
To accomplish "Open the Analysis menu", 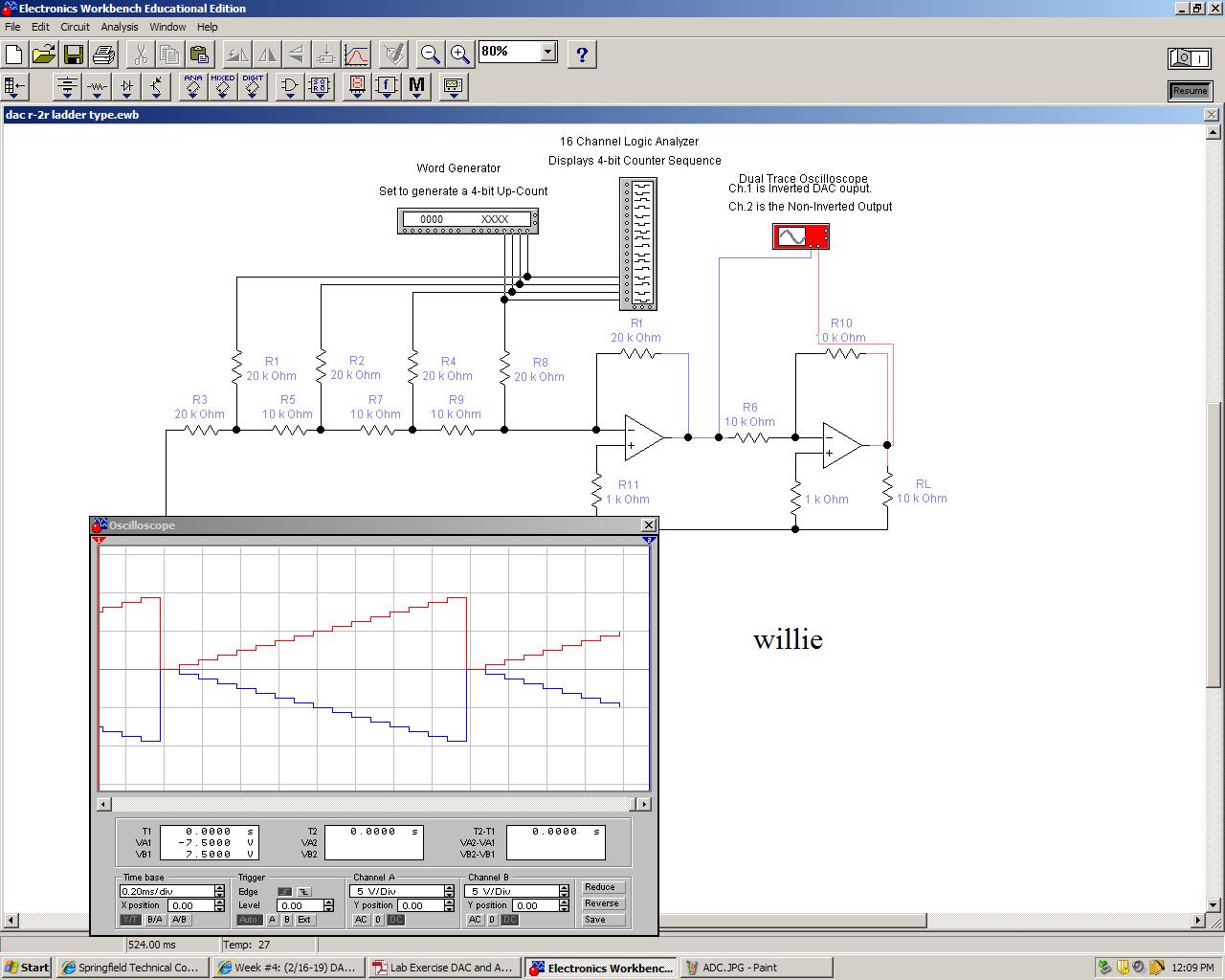I will tap(120, 27).
